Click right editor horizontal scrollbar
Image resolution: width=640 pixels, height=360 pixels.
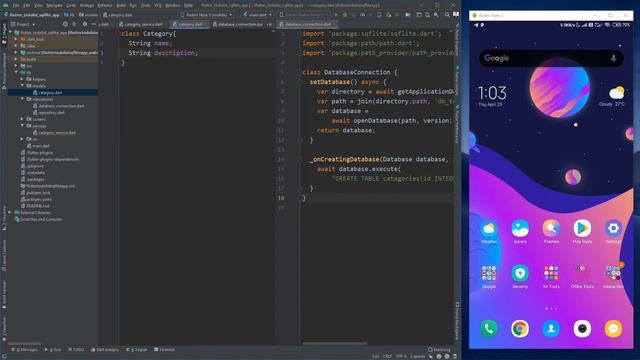coord(335,344)
